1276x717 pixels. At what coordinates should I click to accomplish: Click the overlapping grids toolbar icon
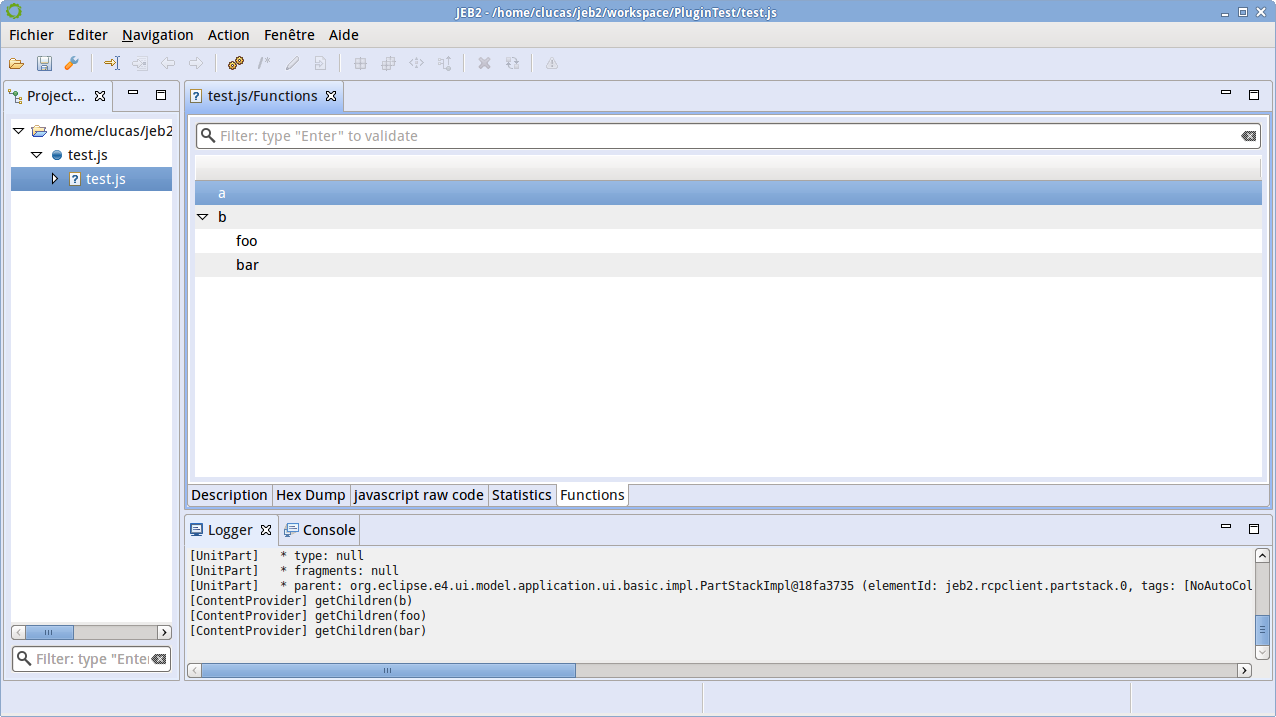[389, 63]
